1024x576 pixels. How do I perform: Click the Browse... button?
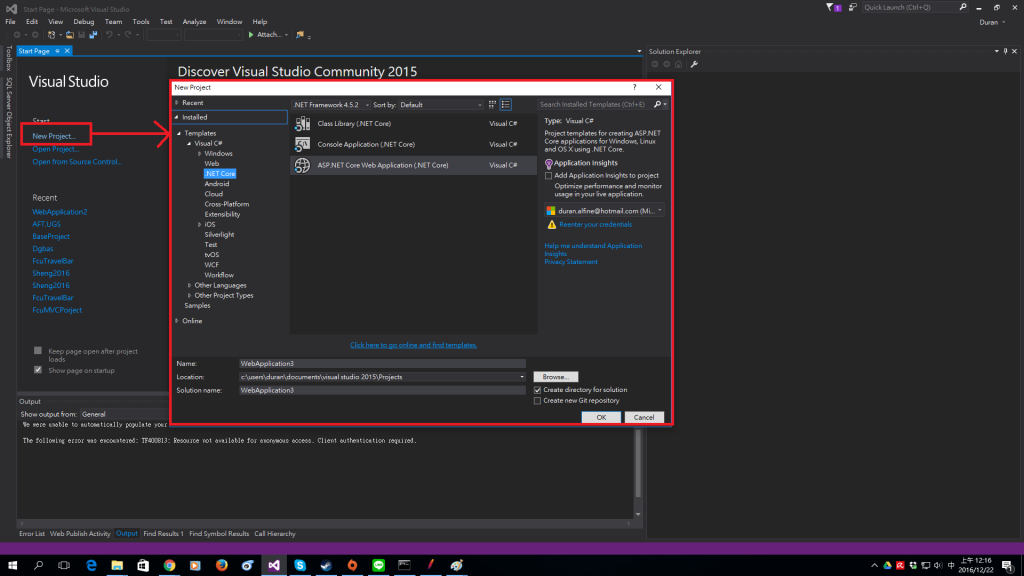click(556, 377)
